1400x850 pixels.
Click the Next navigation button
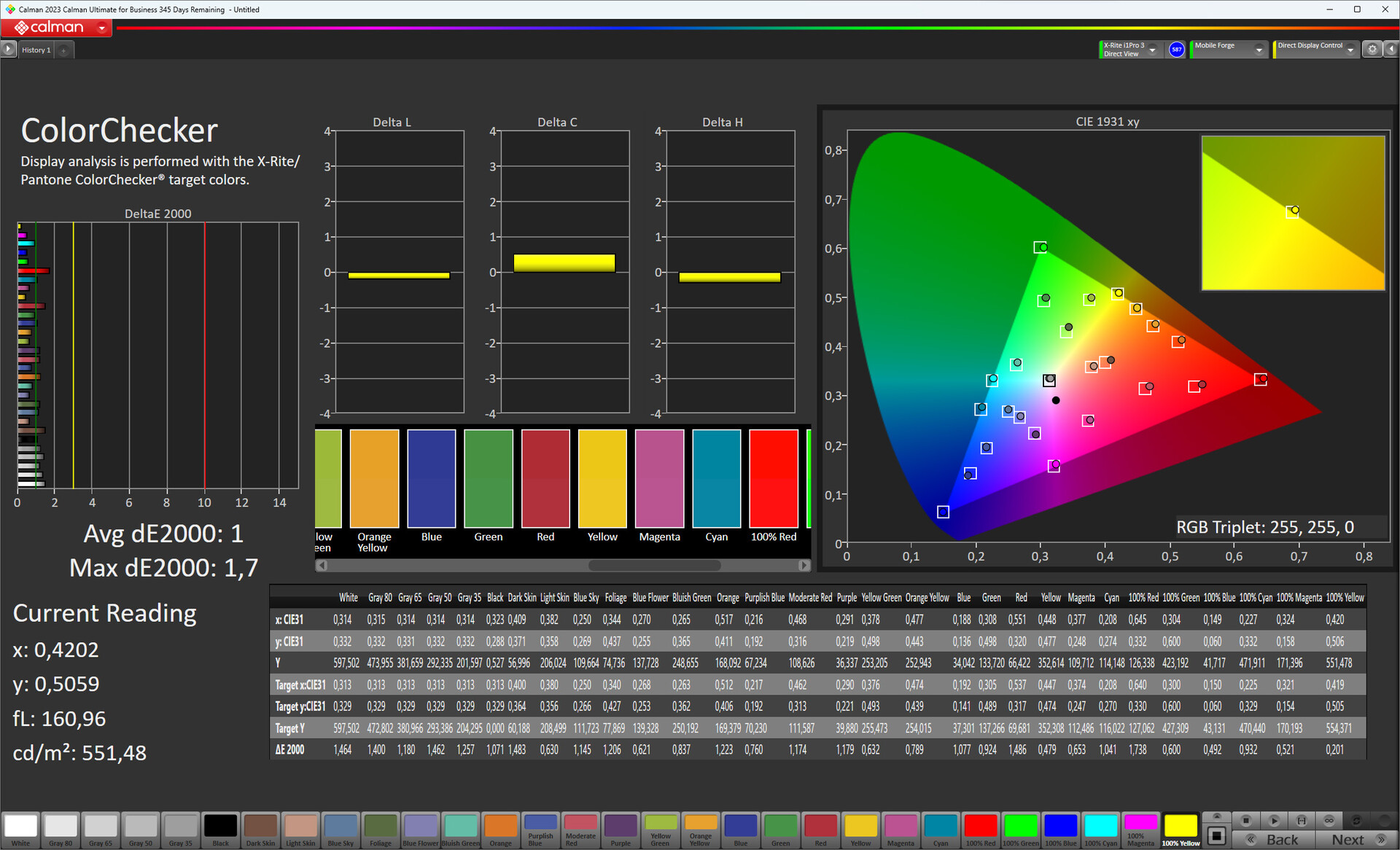coord(1356,840)
